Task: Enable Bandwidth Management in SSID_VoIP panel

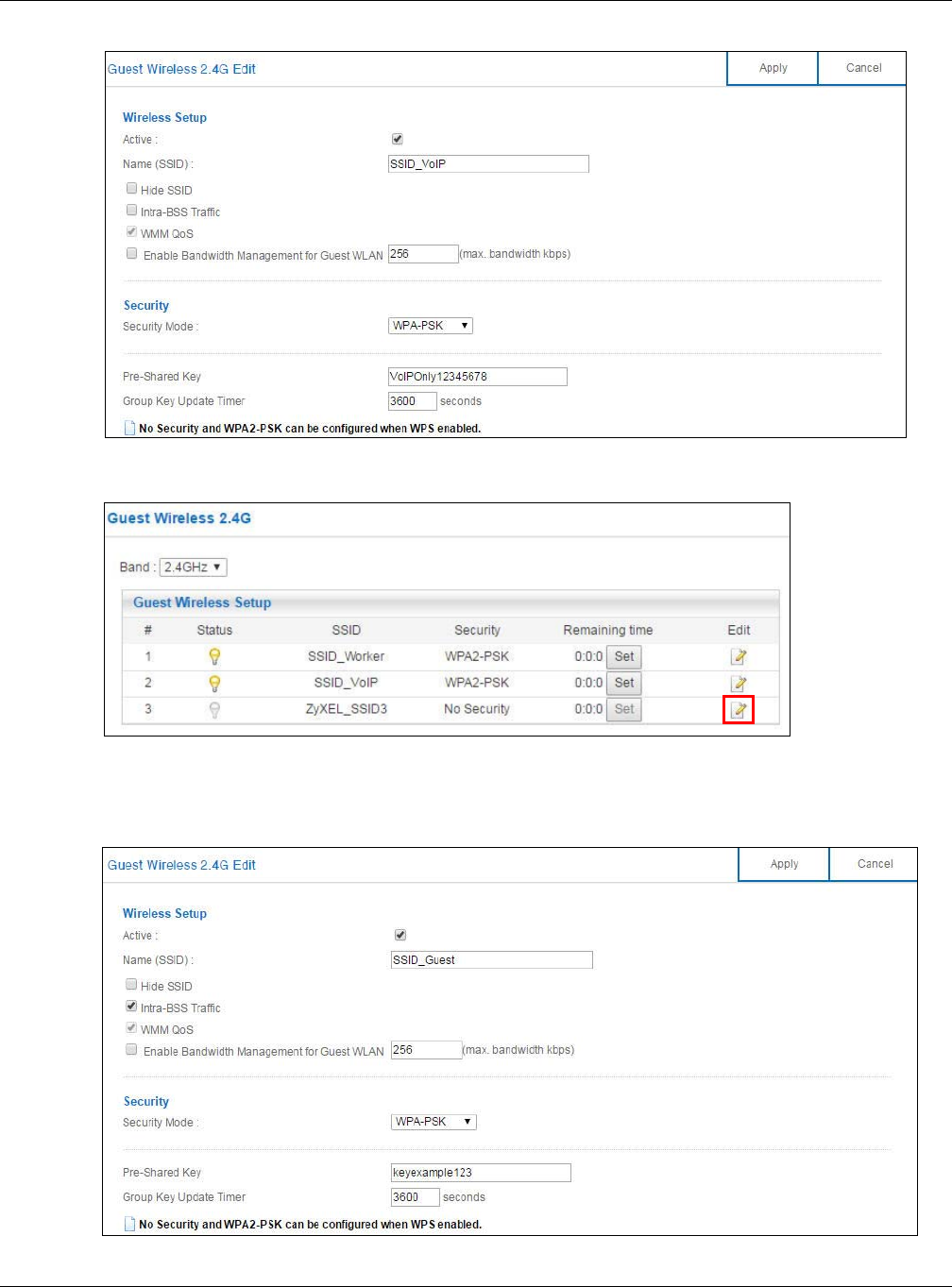Action: 132,254
